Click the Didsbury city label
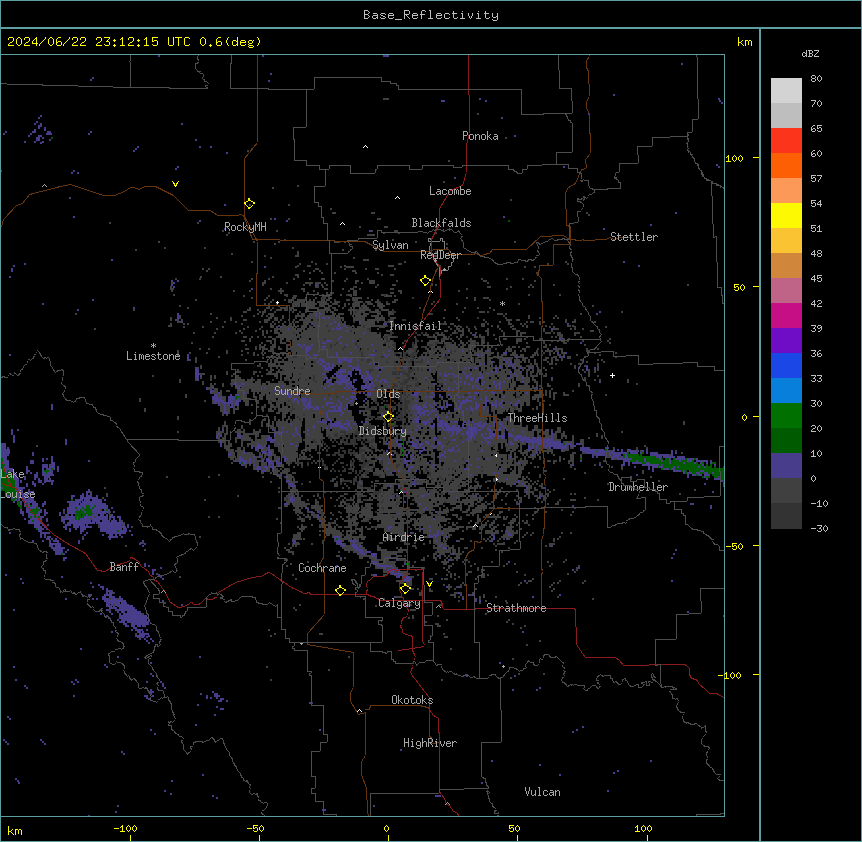 click(383, 431)
